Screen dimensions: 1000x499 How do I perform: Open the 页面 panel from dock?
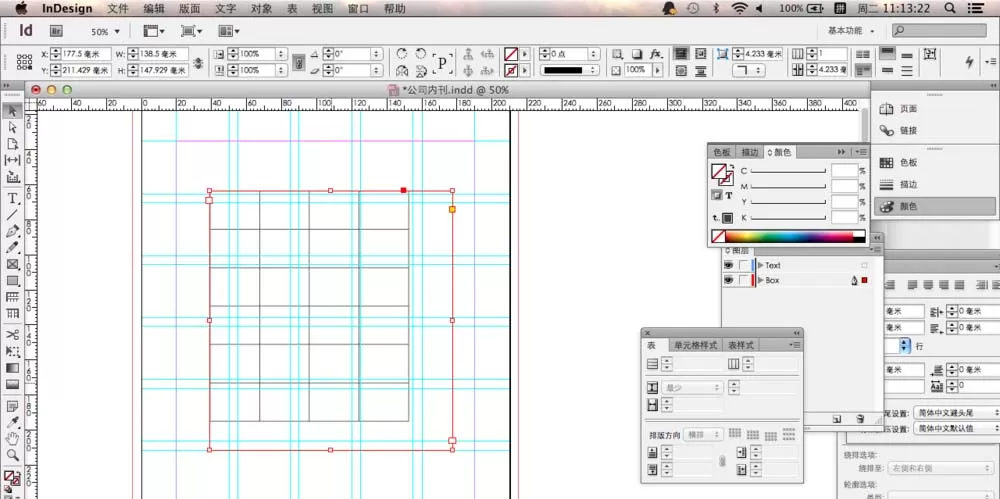pos(908,109)
